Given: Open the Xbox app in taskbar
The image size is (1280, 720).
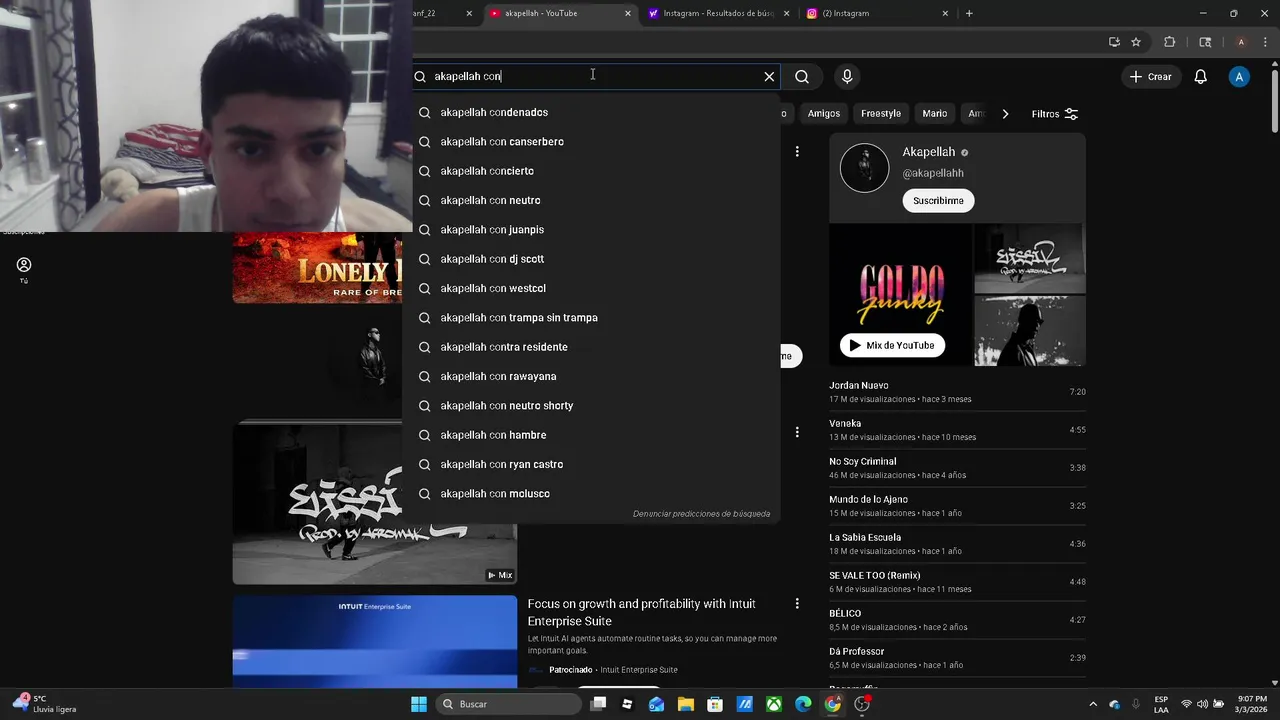Looking at the screenshot, I should [774, 704].
